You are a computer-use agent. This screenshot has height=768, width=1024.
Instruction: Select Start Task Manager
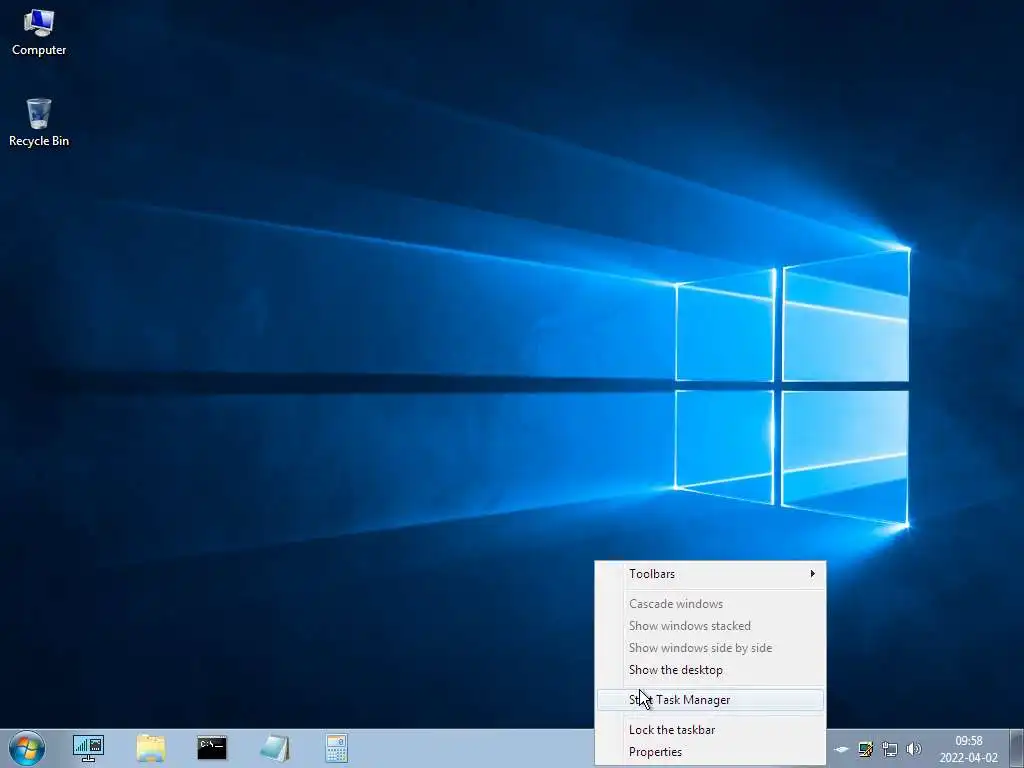711,700
